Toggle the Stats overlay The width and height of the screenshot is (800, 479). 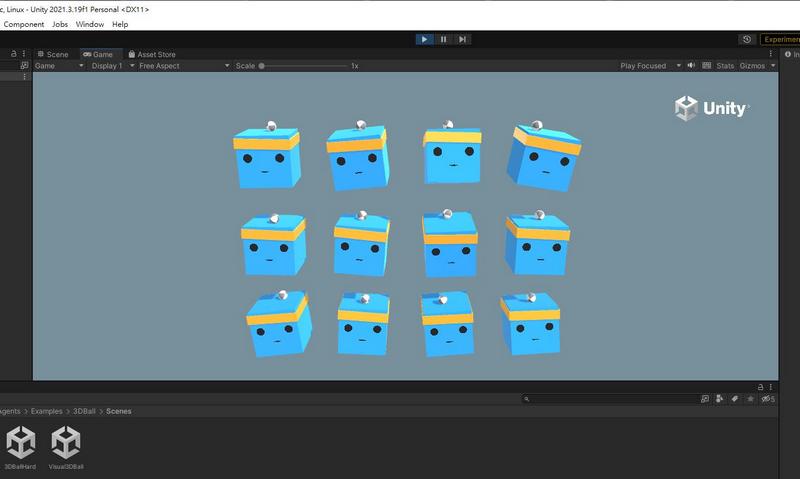click(725, 66)
